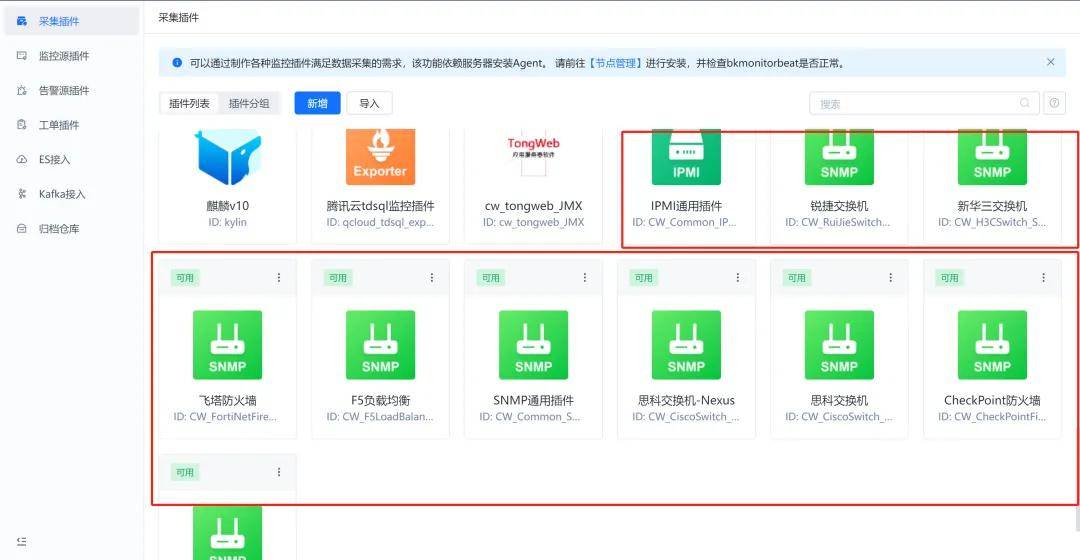1080x560 pixels.
Task: Open the 麒麟v10 plugin icon
Action: (x=227, y=157)
